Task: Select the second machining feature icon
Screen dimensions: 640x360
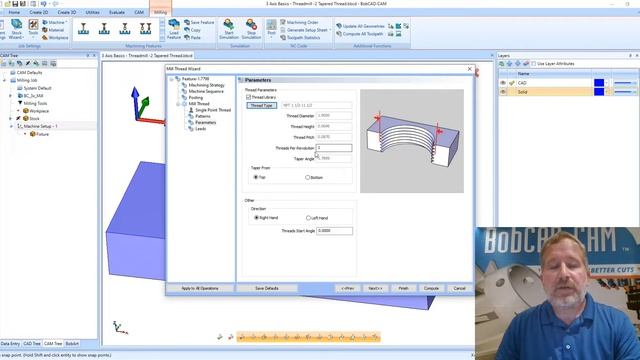Action: (104, 29)
